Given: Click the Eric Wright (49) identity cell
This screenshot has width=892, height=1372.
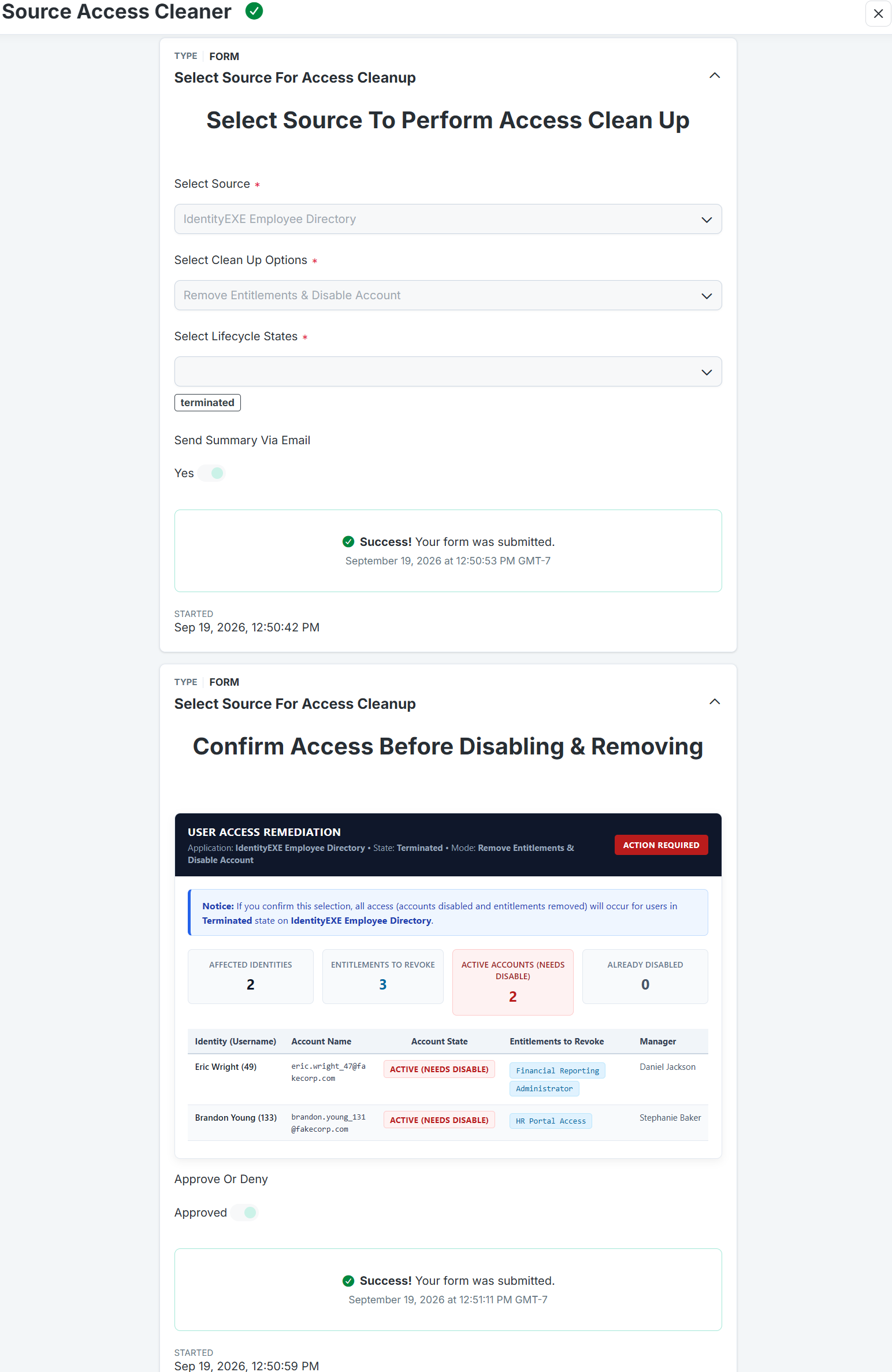Looking at the screenshot, I should [226, 1067].
